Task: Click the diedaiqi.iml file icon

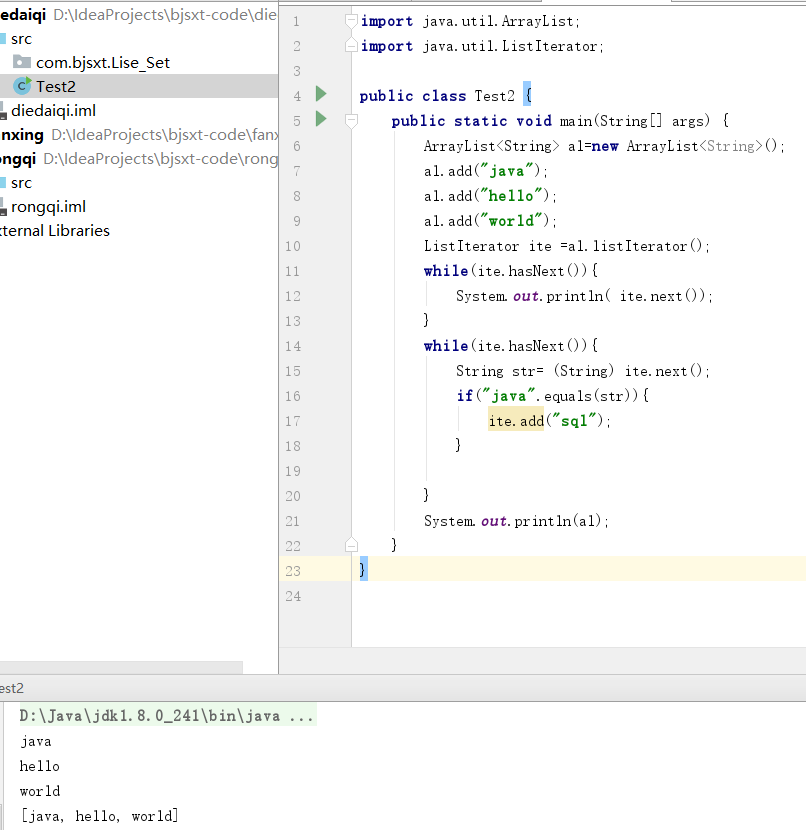Action: [x=3, y=111]
